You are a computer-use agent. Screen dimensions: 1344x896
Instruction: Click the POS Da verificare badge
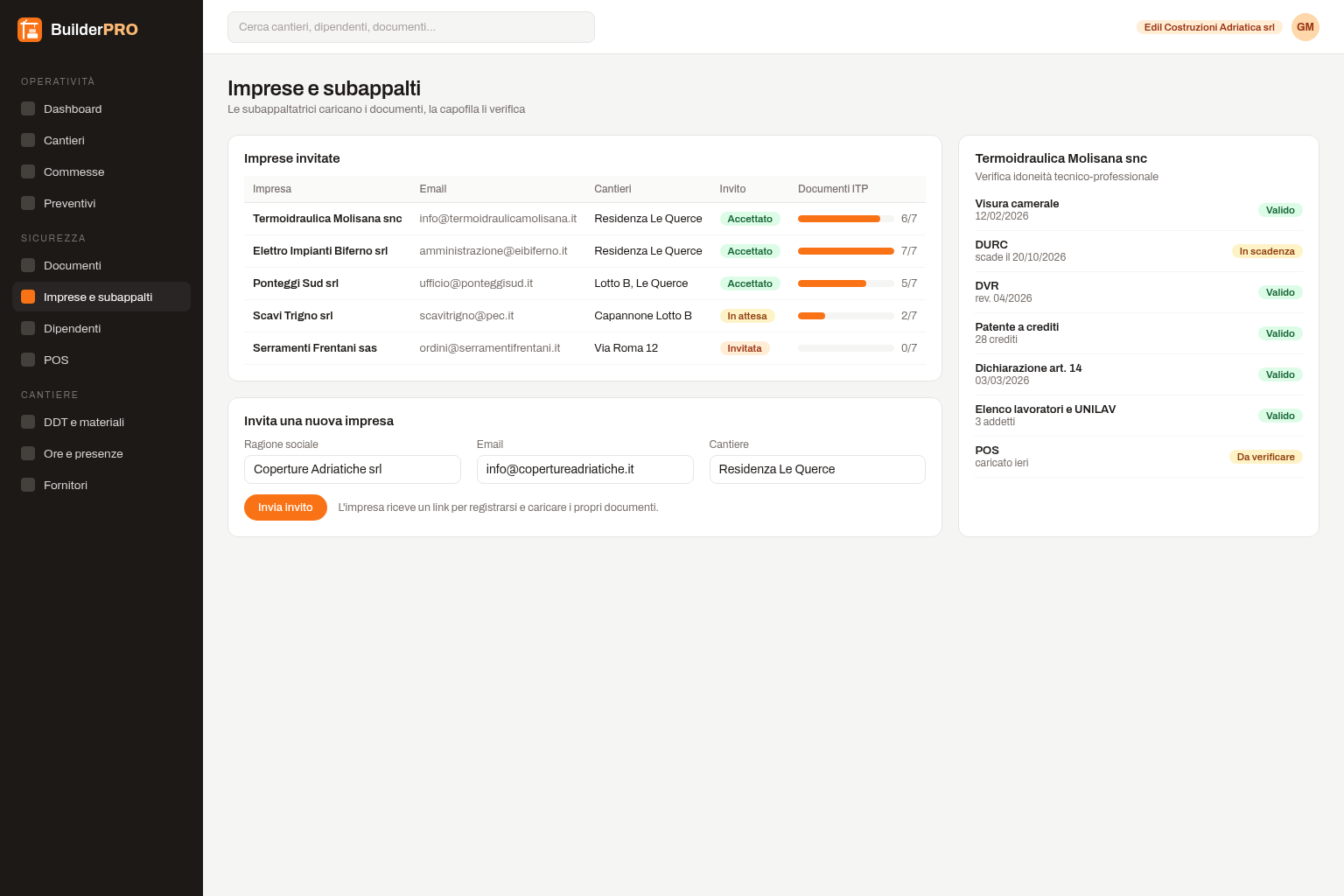(x=1266, y=457)
